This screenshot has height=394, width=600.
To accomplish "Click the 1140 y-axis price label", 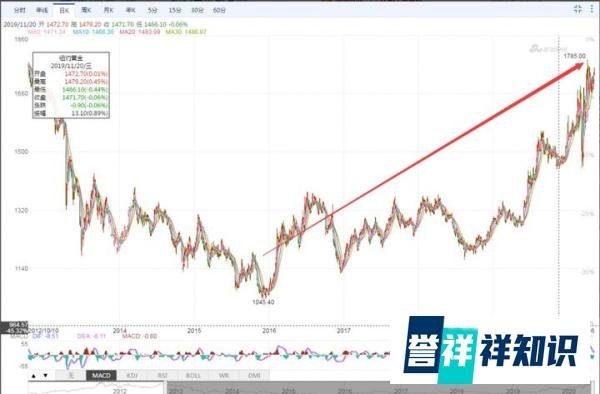I will click(x=21, y=269).
